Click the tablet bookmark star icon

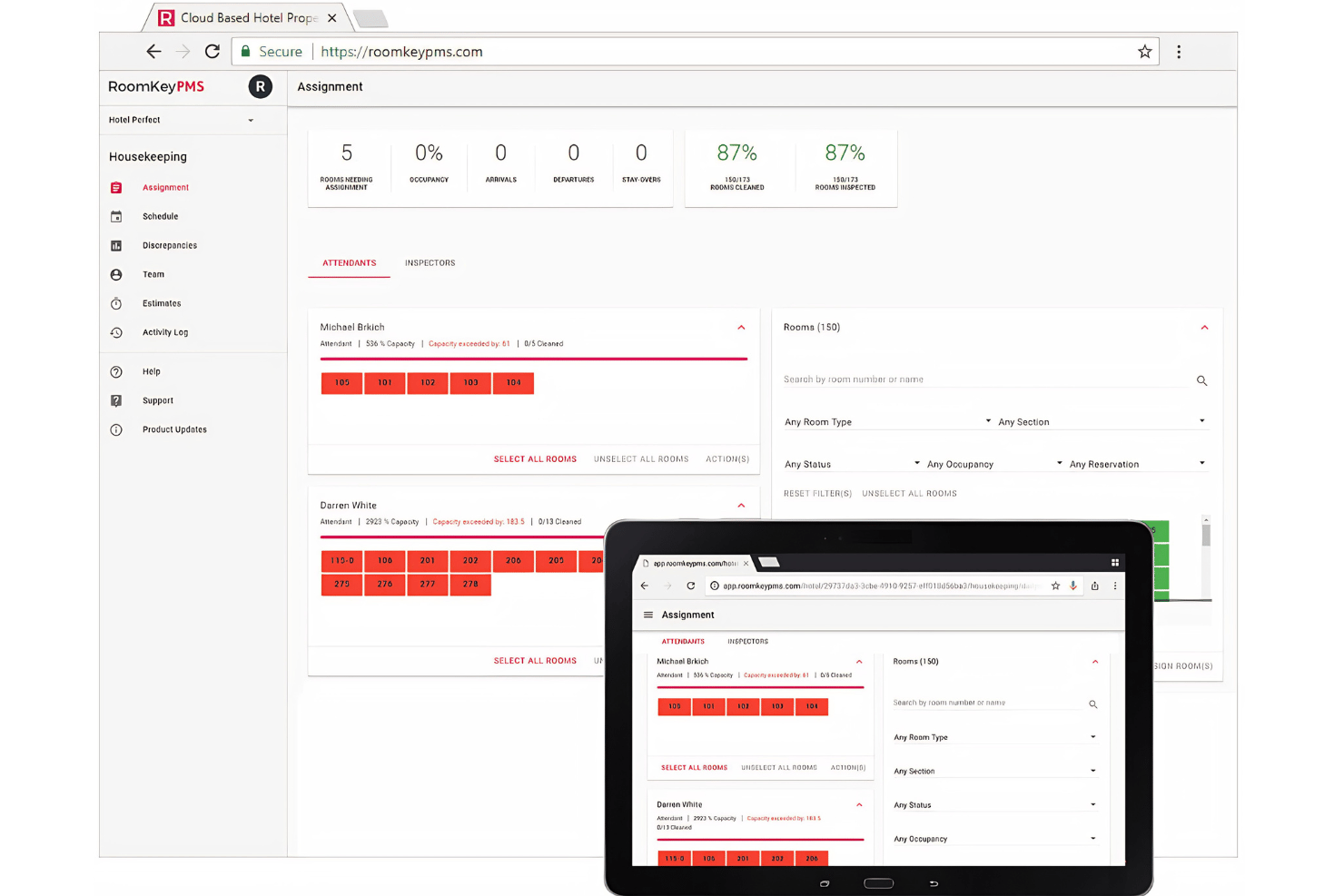(x=1055, y=586)
